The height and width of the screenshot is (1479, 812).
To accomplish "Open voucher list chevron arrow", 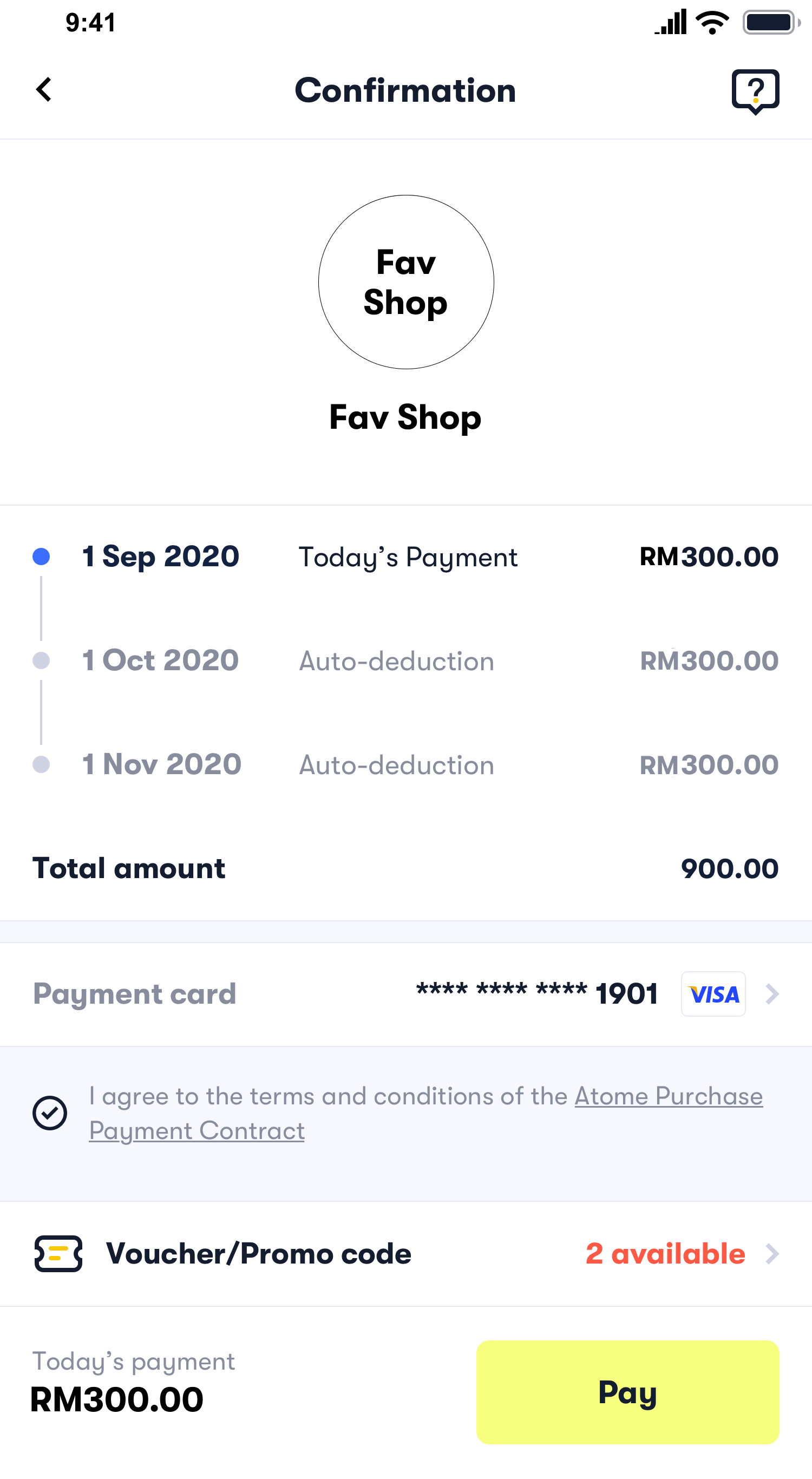I will (x=772, y=1254).
